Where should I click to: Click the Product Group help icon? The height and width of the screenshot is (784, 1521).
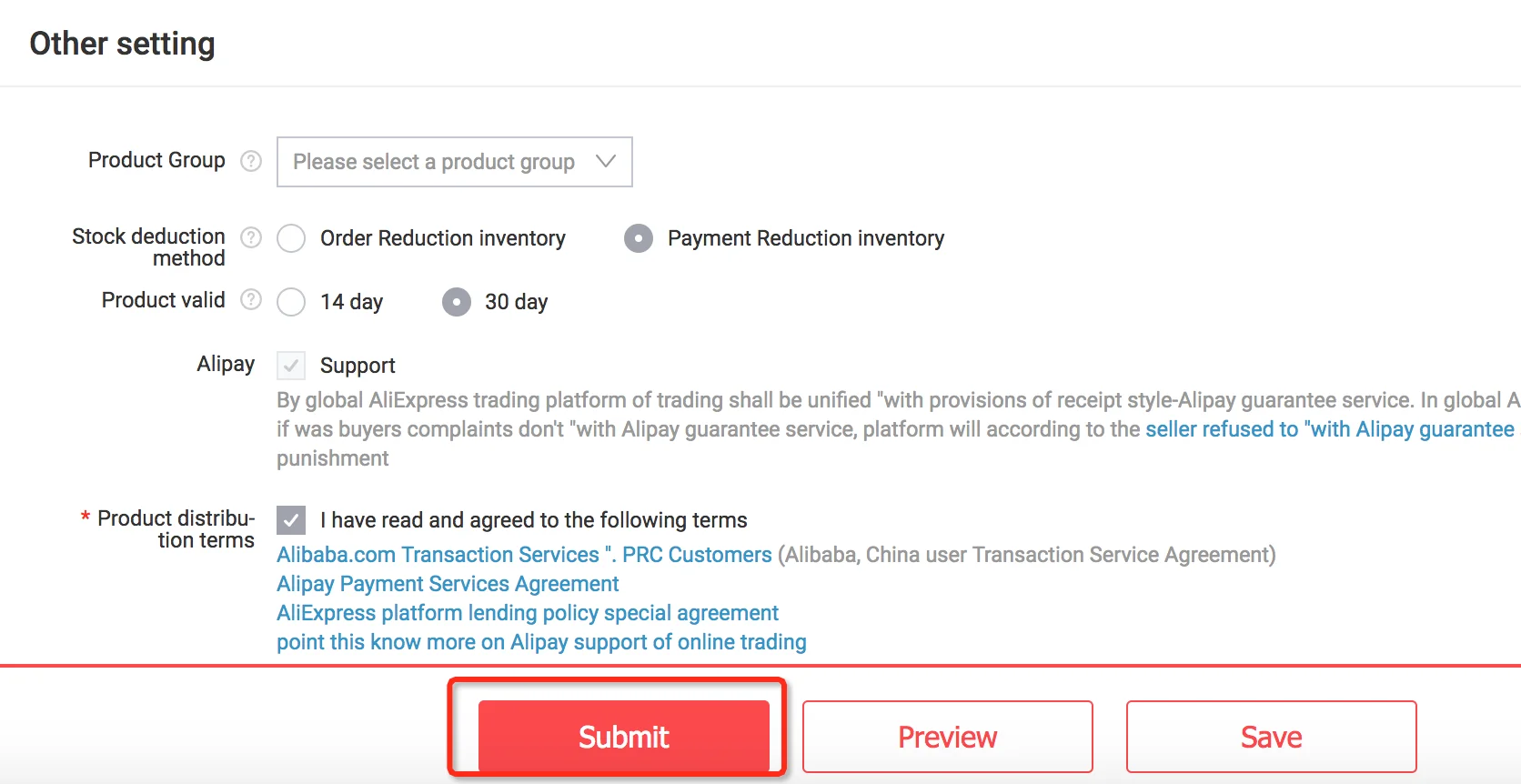[251, 161]
